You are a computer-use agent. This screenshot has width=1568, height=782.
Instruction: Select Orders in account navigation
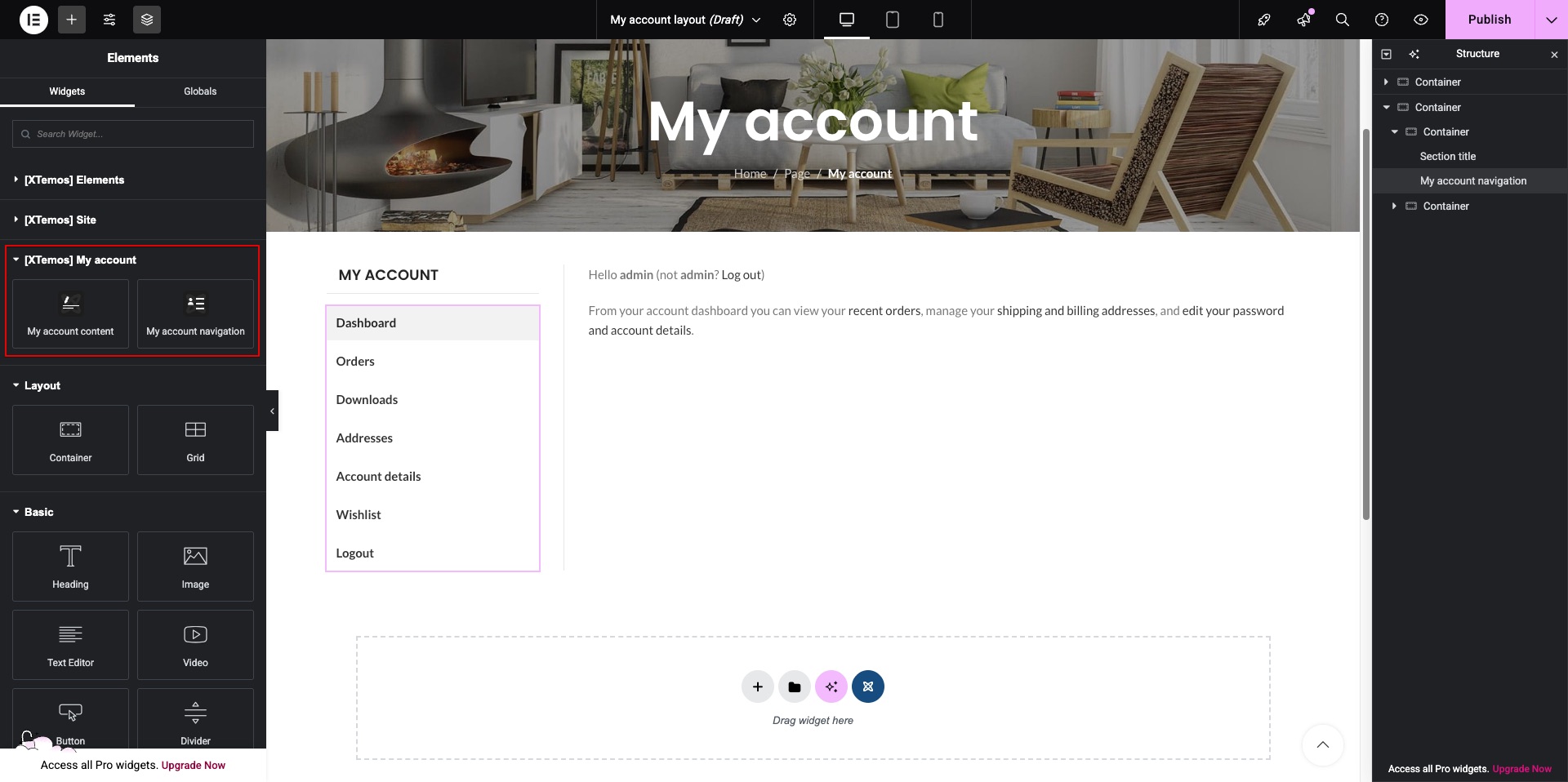click(355, 362)
